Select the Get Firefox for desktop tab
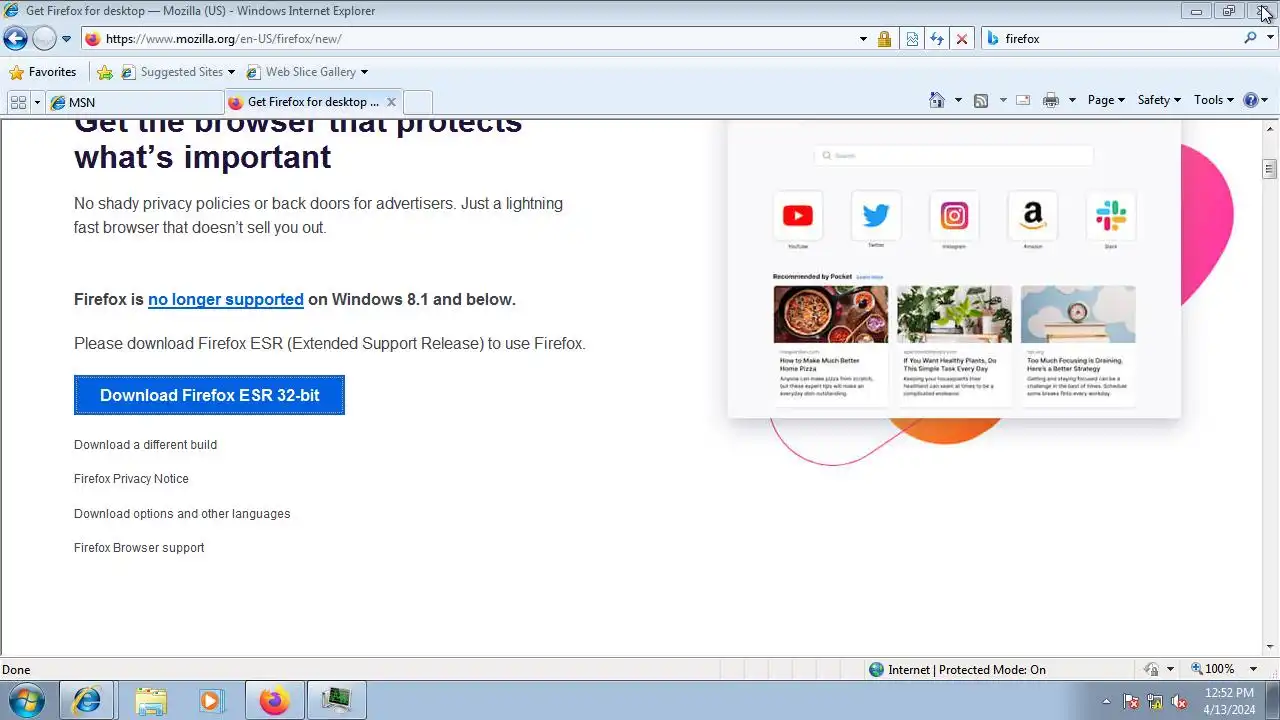 304,102
